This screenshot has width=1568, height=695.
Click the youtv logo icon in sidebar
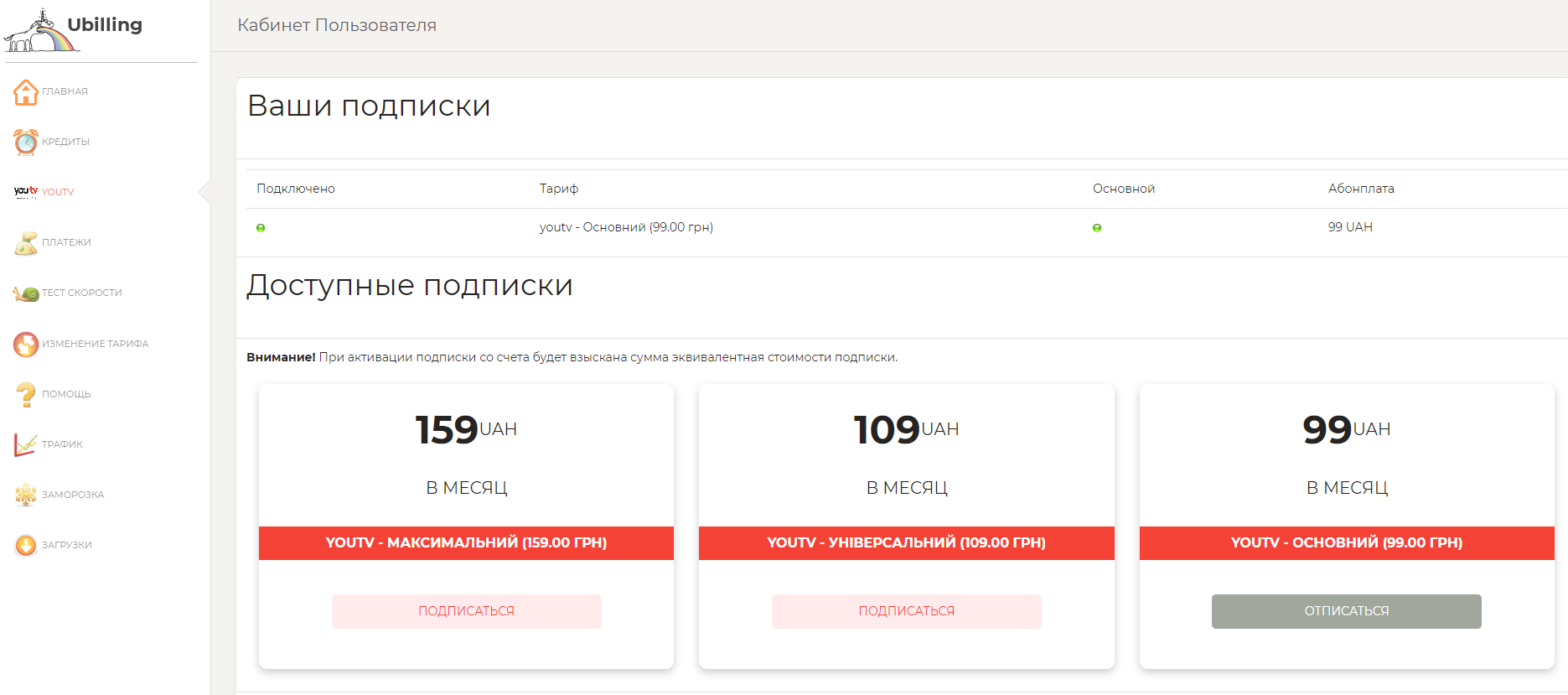point(26,192)
